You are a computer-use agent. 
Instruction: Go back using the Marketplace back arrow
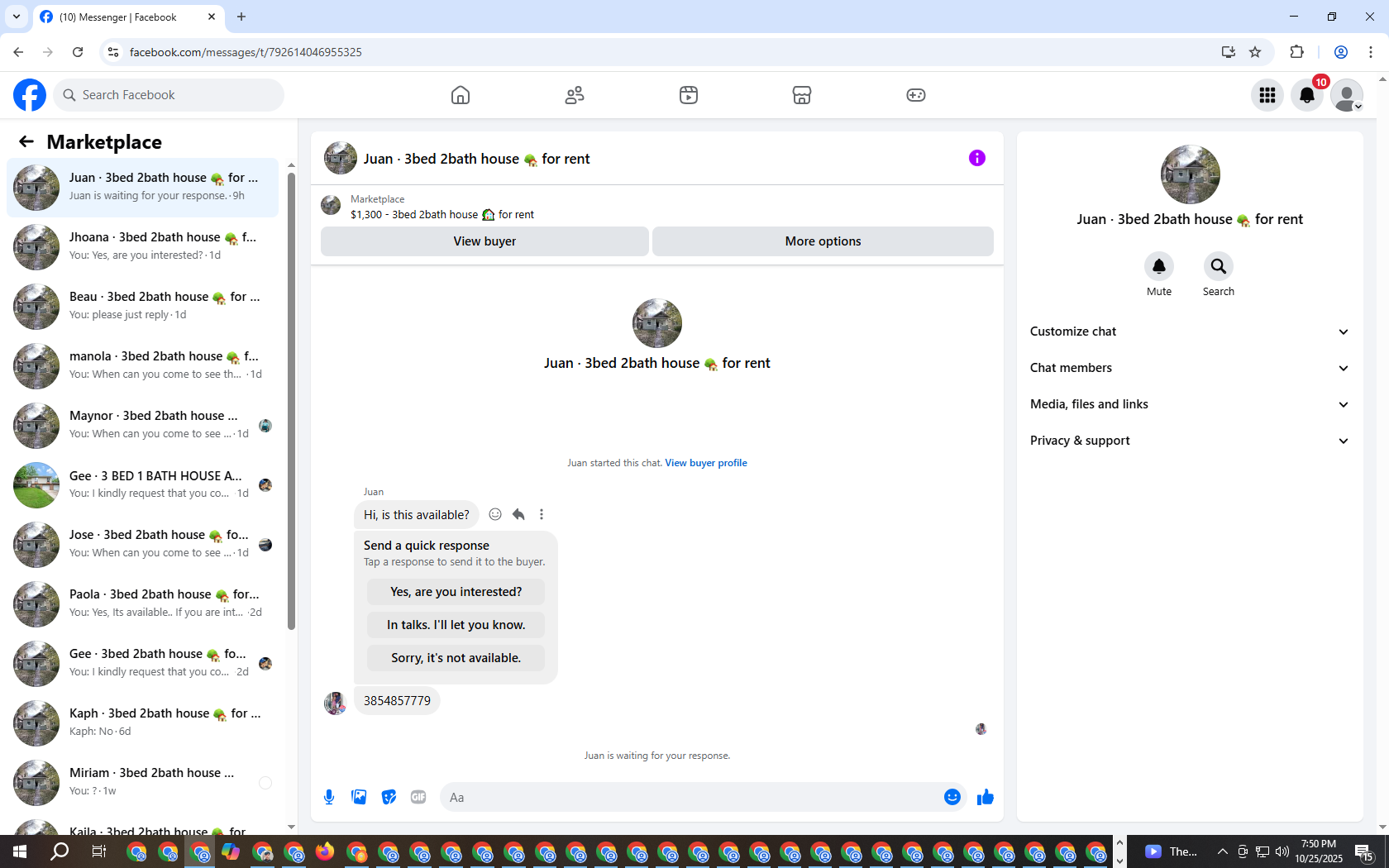tap(26, 141)
